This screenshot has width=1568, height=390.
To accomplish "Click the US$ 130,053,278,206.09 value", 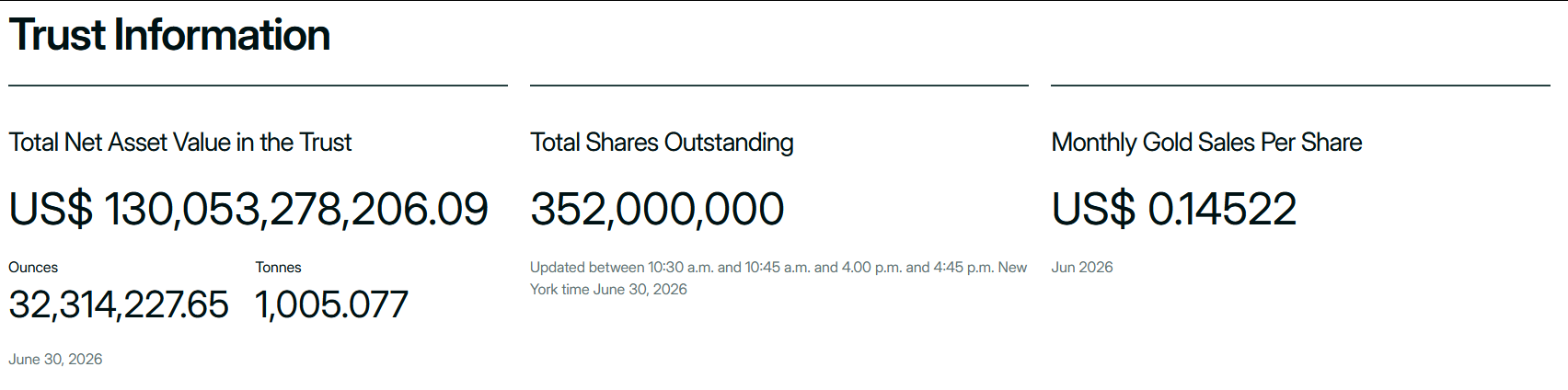I will coord(248,209).
